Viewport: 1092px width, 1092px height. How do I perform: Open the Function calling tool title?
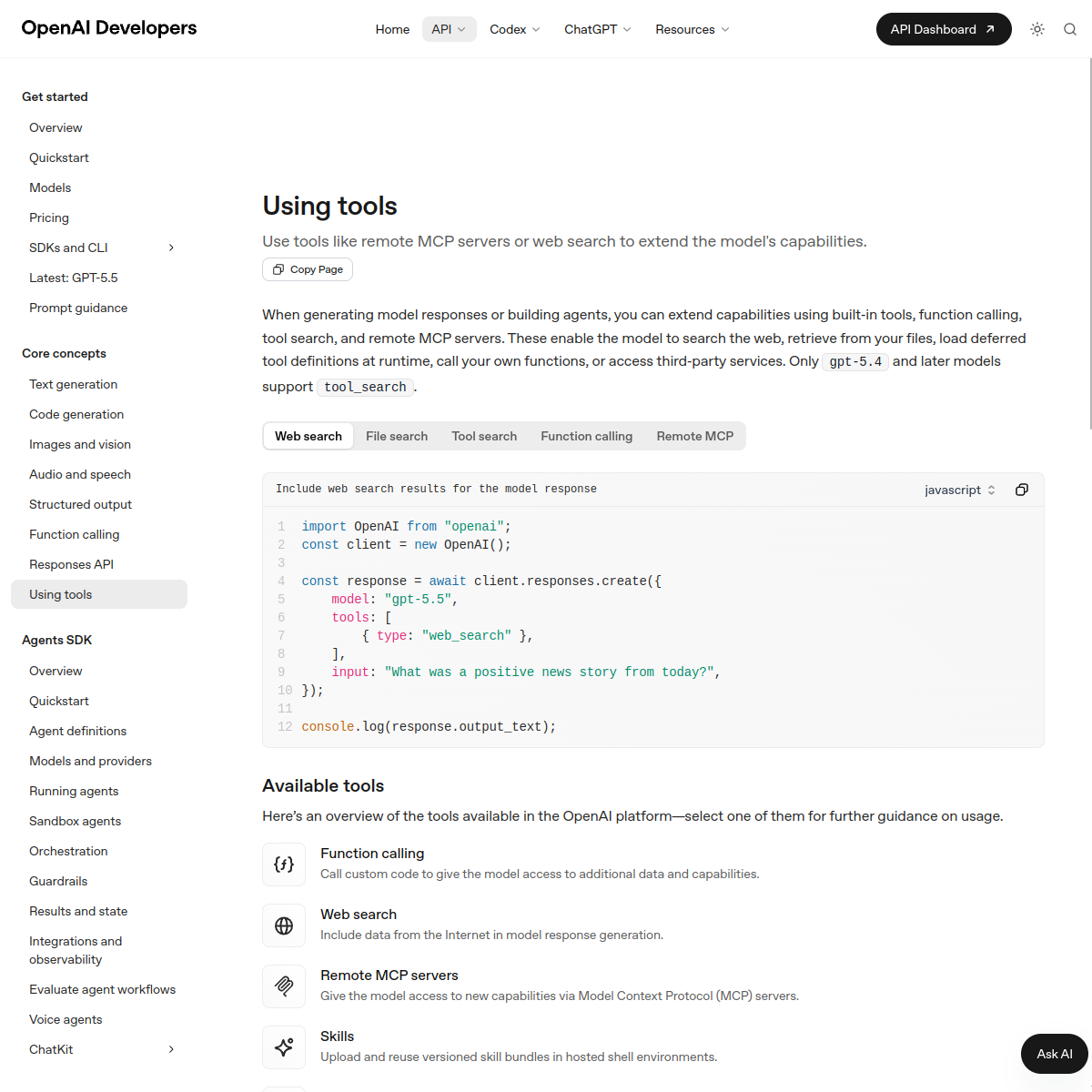tap(372, 854)
